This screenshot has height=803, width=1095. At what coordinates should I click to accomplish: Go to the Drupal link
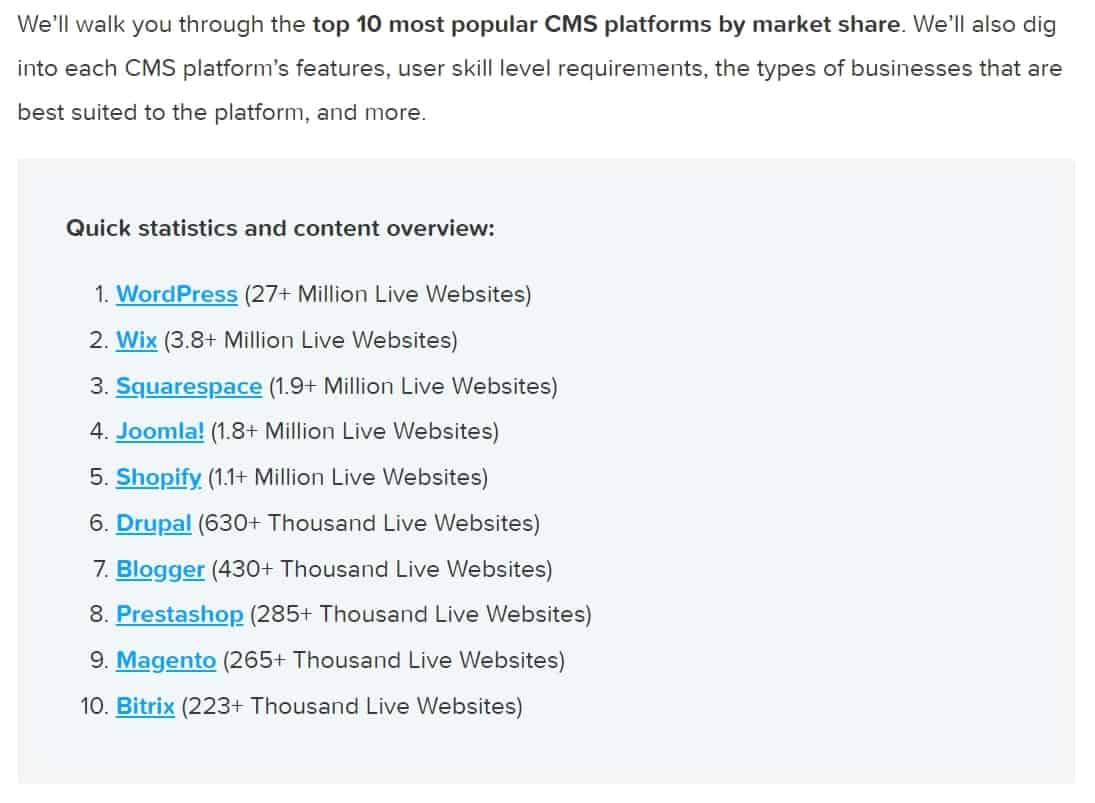(154, 523)
